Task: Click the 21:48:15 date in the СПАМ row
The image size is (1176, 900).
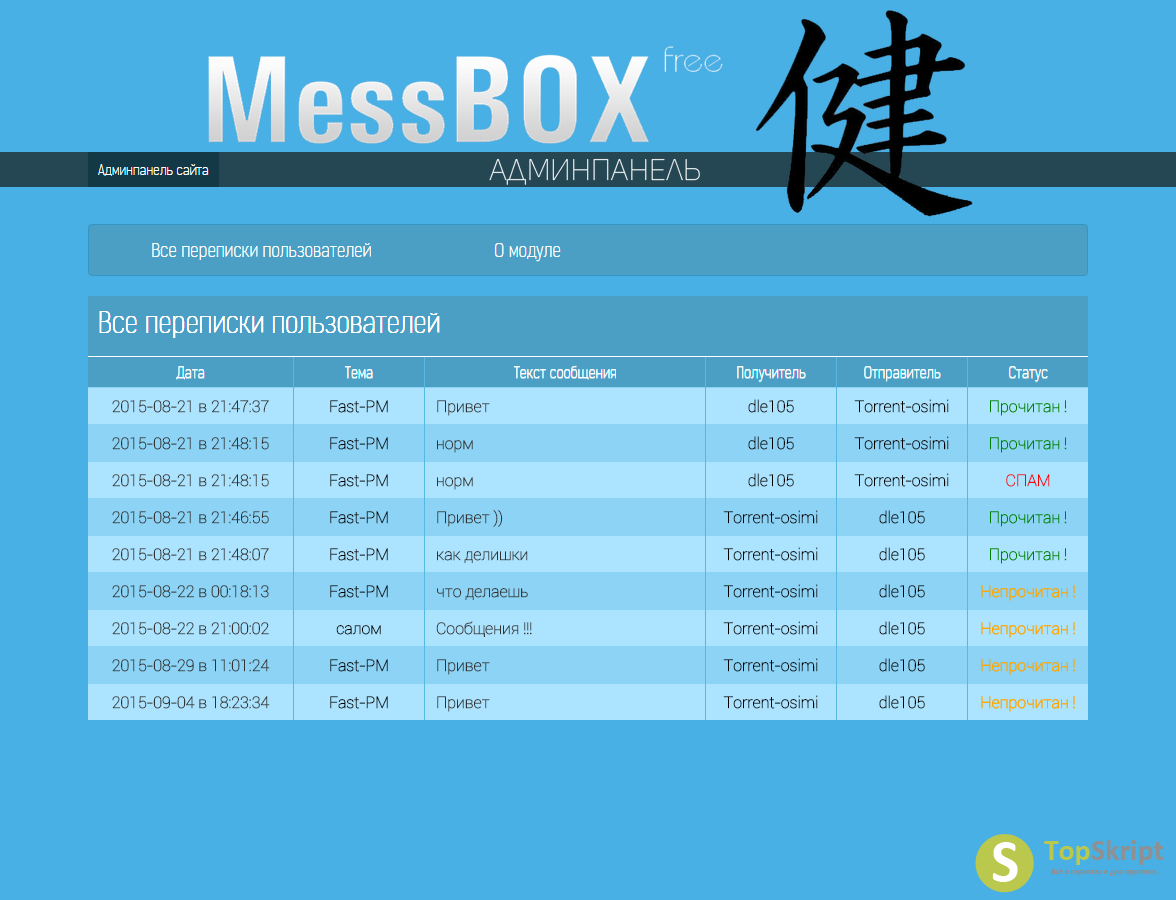Action: tap(190, 481)
